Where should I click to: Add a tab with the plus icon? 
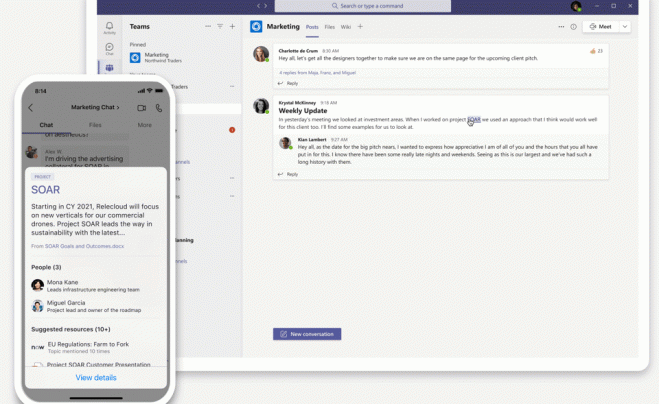(360, 26)
